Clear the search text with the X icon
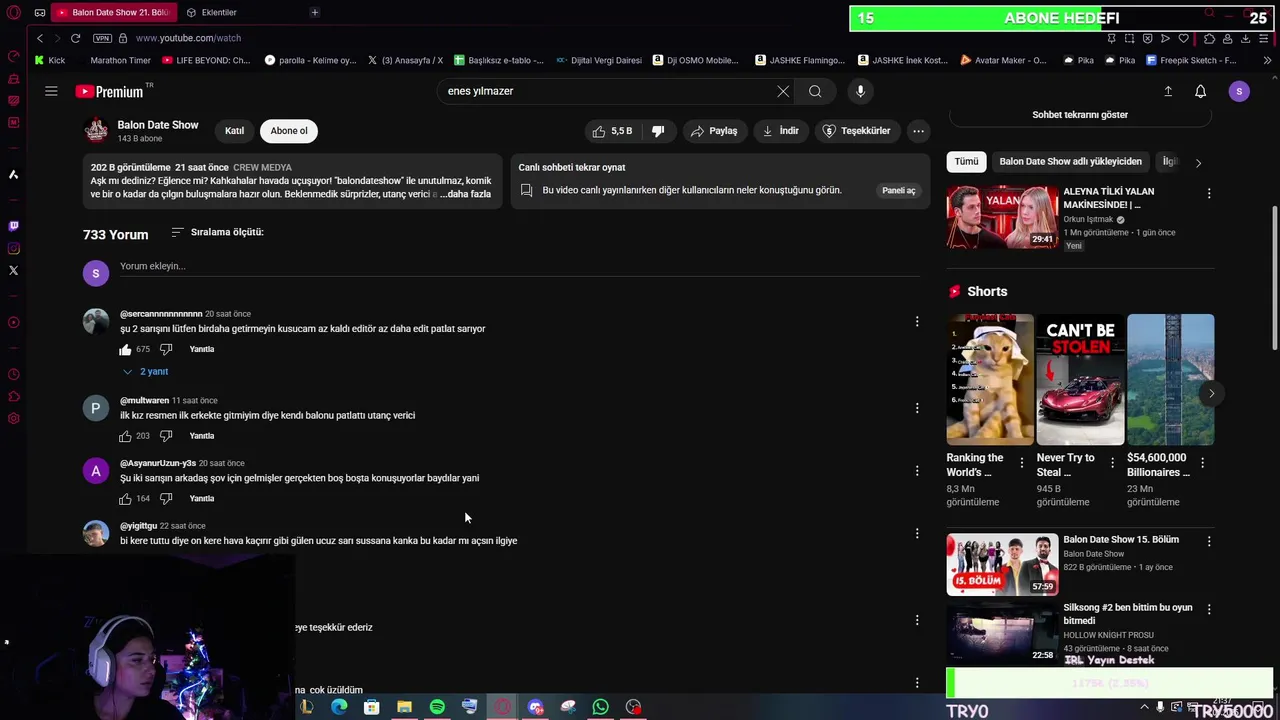 click(783, 91)
